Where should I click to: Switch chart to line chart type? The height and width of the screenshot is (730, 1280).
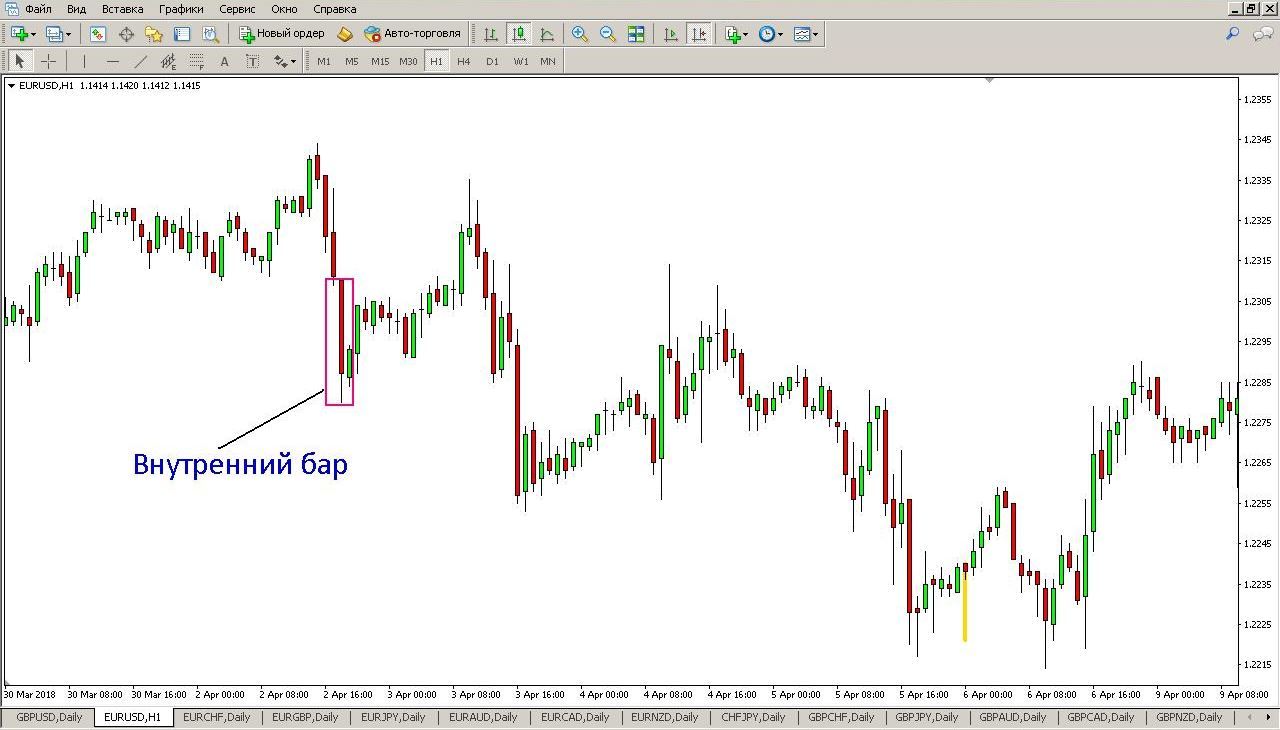(x=547, y=34)
